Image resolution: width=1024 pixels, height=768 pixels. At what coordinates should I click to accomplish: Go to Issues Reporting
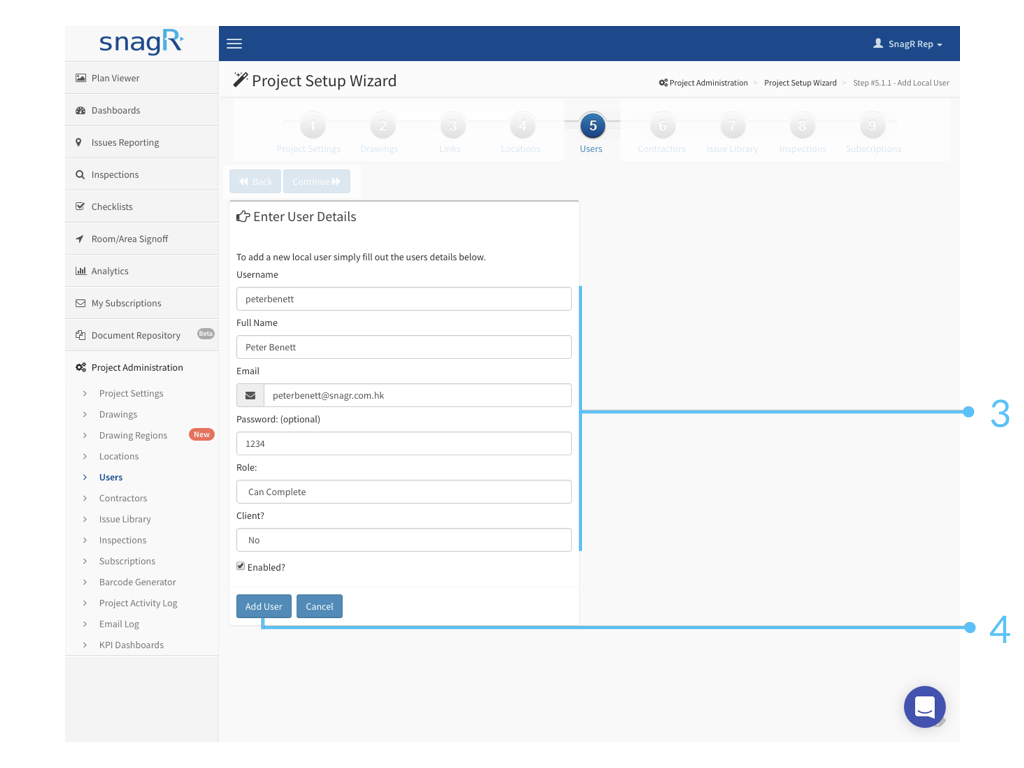(x=142, y=142)
